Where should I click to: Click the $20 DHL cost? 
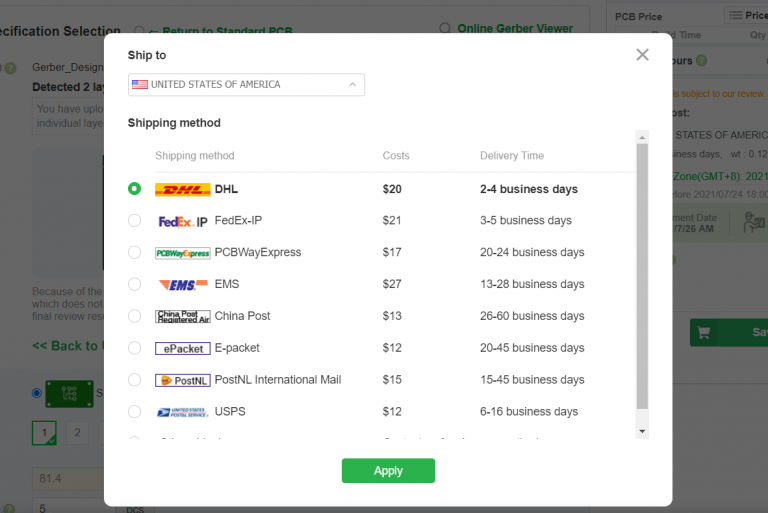pyautogui.click(x=392, y=189)
